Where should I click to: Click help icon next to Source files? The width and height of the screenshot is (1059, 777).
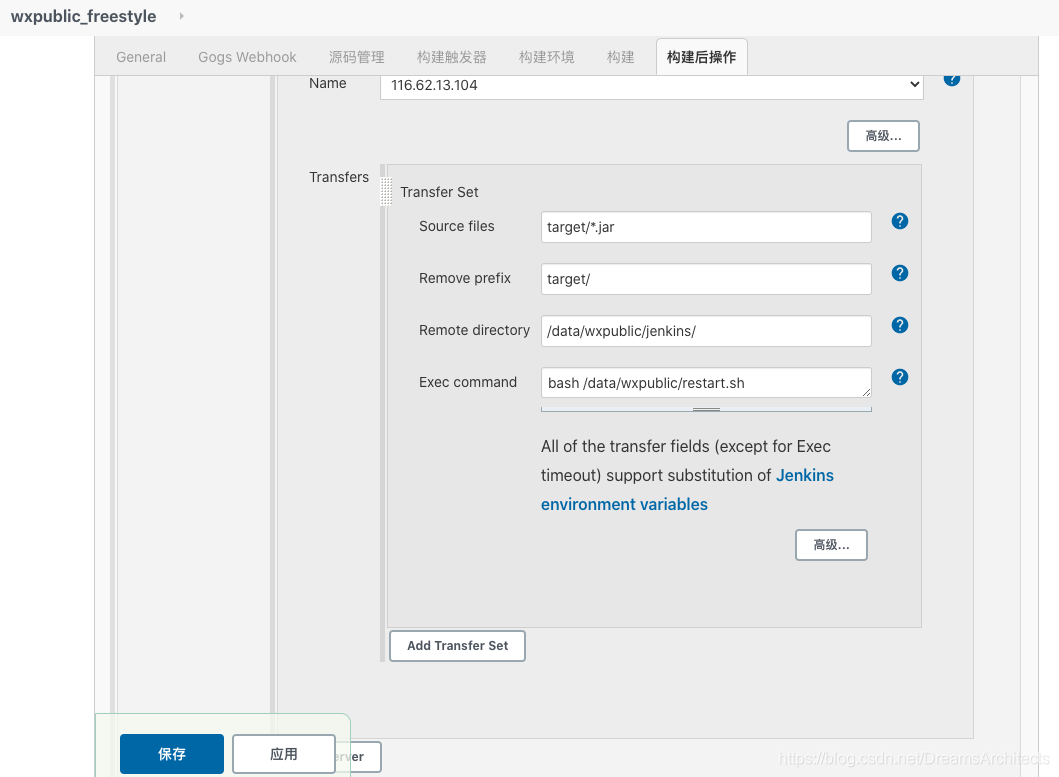click(x=899, y=222)
